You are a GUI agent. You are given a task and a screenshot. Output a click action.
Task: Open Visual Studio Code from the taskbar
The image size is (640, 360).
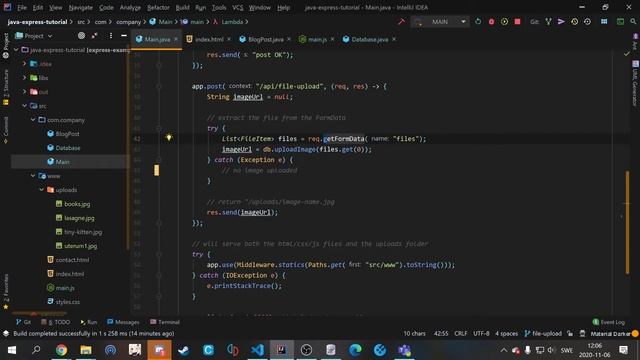click(x=257, y=350)
